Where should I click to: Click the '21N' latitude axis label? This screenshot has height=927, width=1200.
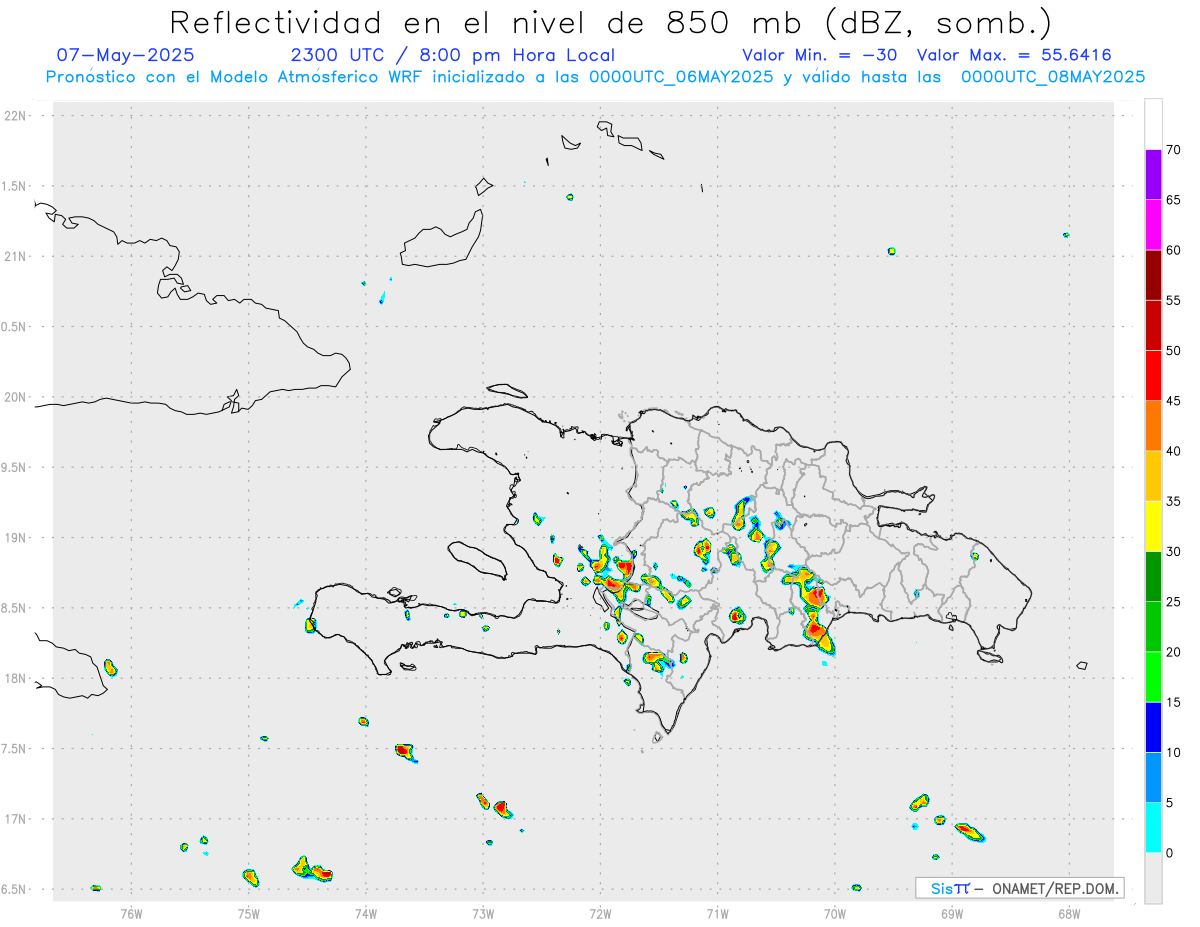17,256
